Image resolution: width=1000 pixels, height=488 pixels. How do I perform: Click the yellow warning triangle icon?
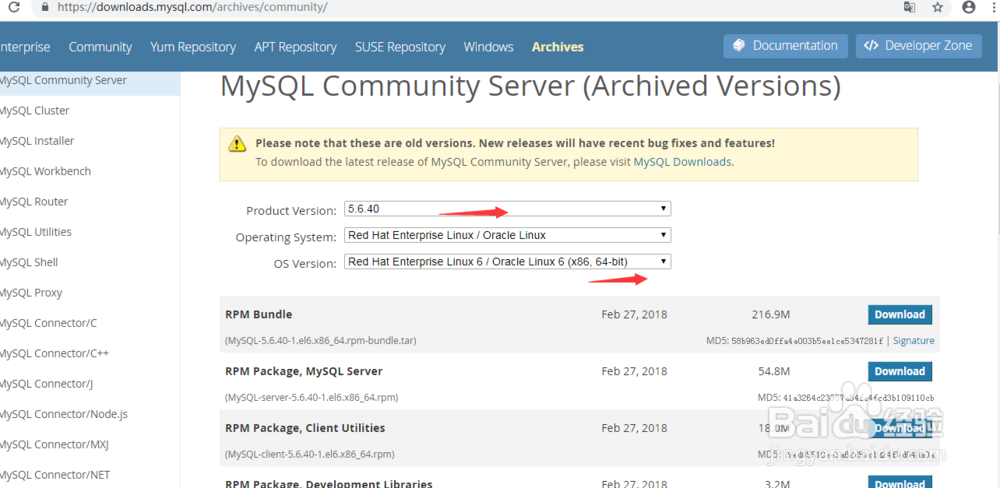pyautogui.click(x=237, y=144)
